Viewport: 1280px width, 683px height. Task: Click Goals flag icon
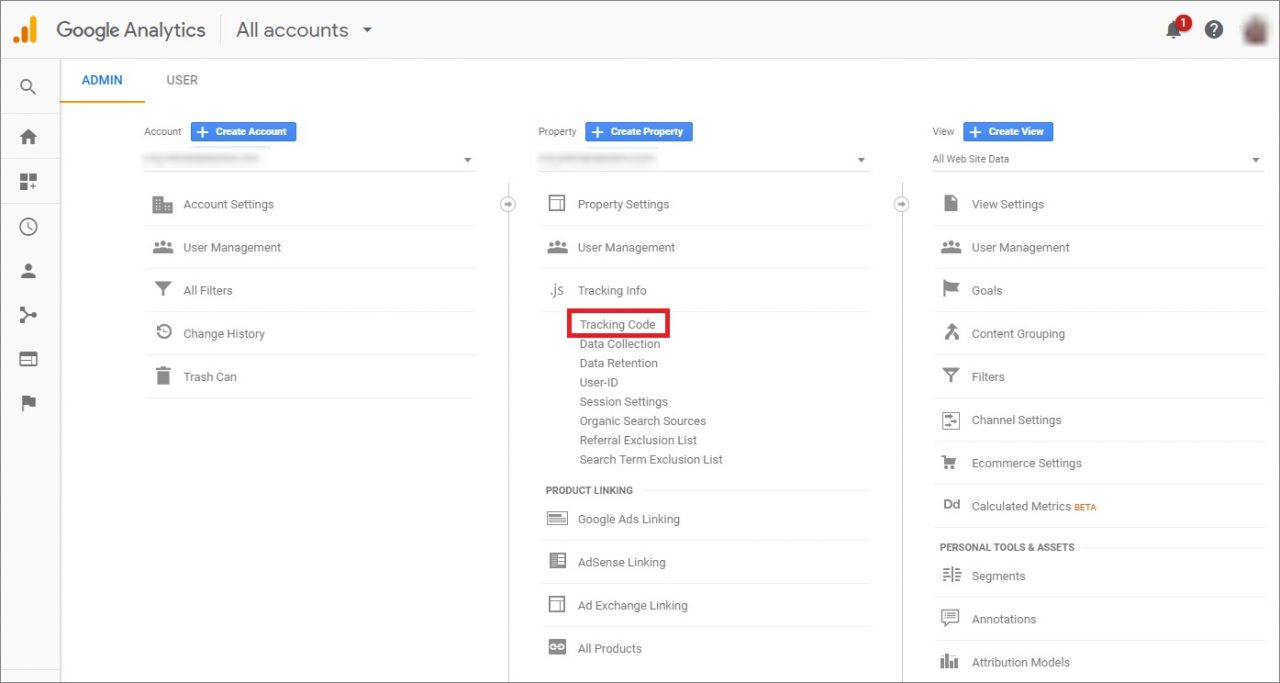click(951, 289)
